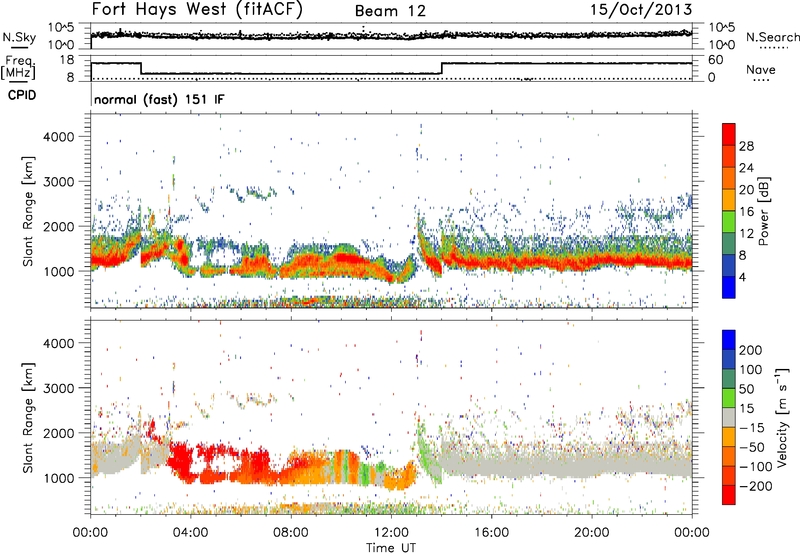Click the 'Freq. [MHz]' label
Viewport: 800px width, 554px height.
18,67
